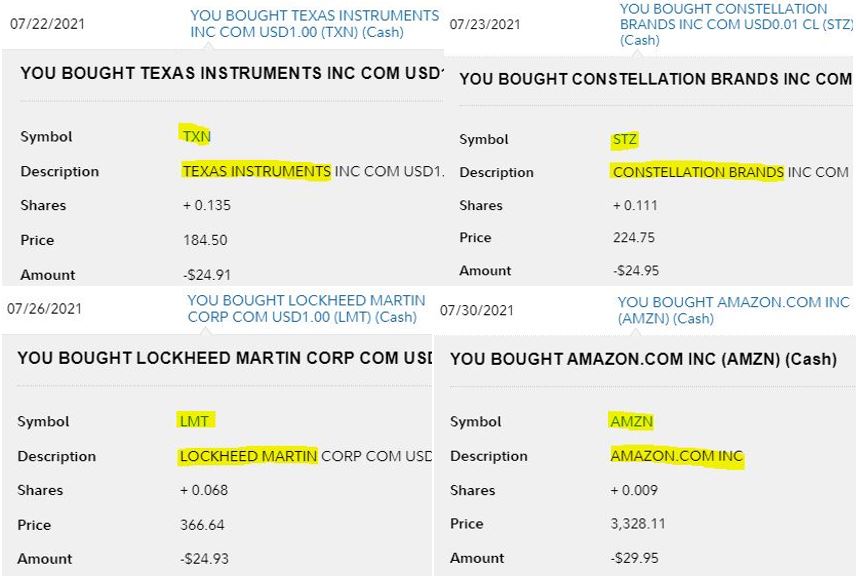Click the Texas Instruments description text
The width and height of the screenshot is (856, 578).
[x=313, y=171]
